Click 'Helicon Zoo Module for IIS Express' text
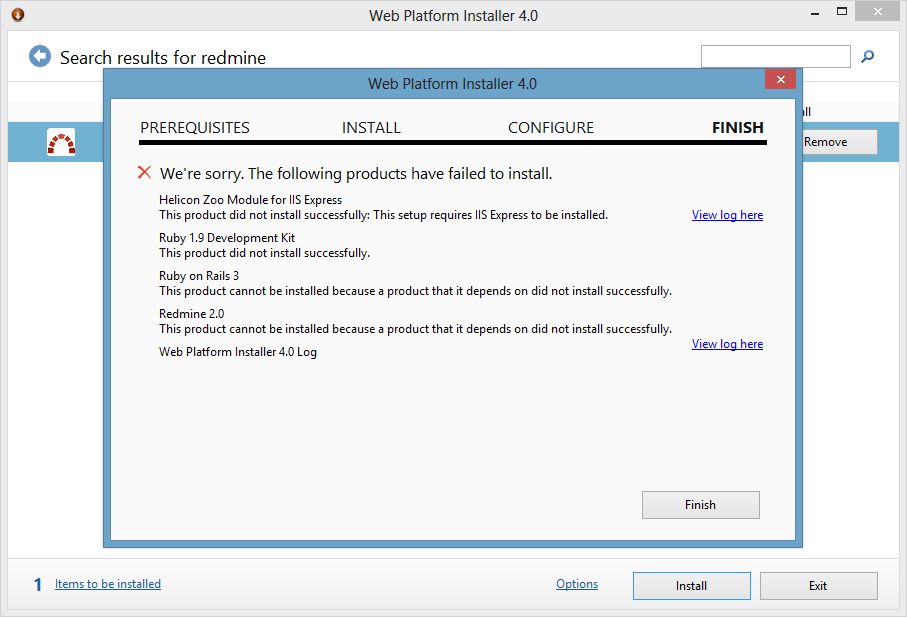This screenshot has height=617, width=907. tap(250, 200)
